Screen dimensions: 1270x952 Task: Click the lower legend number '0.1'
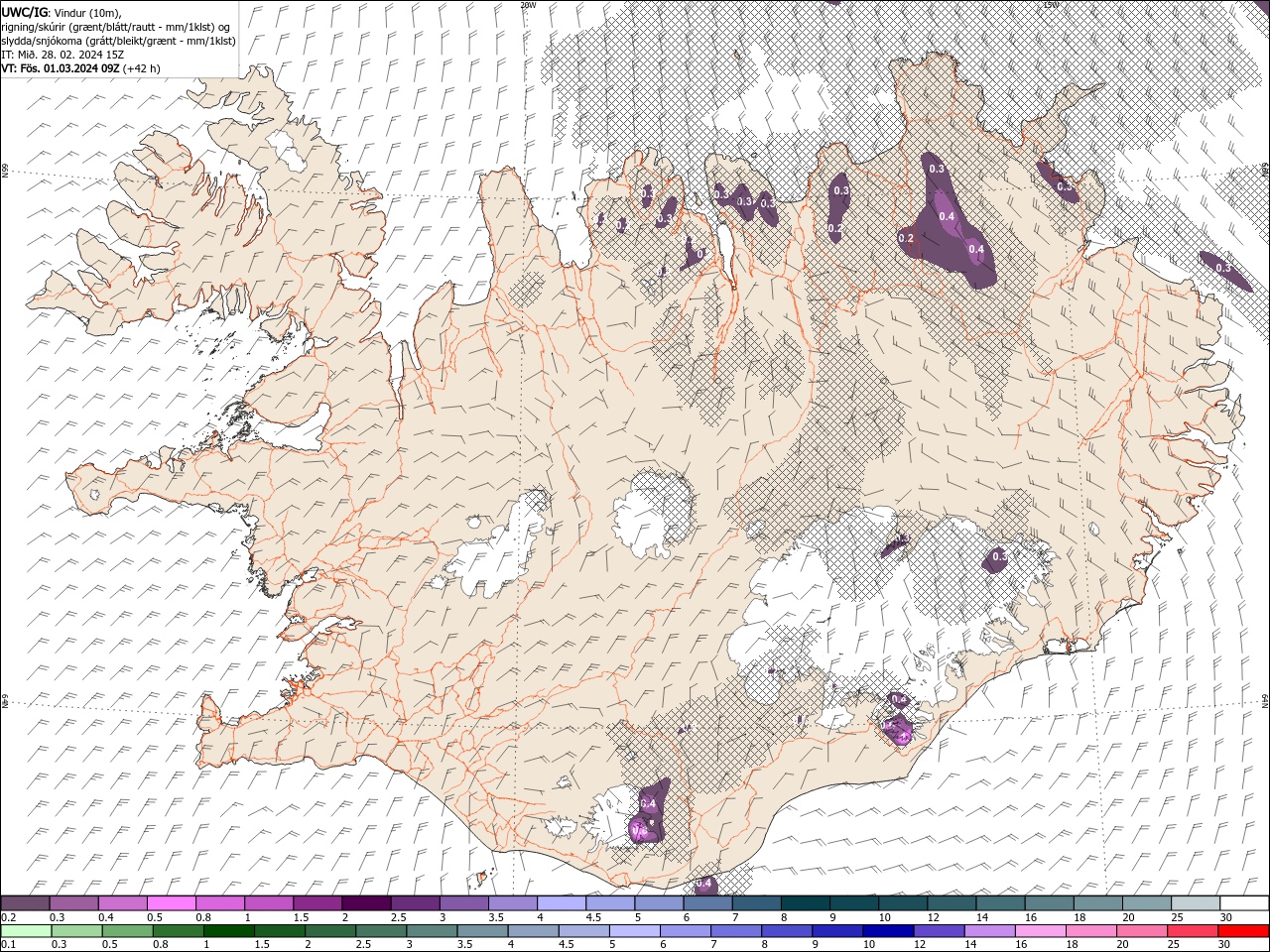pyautogui.click(x=9, y=945)
